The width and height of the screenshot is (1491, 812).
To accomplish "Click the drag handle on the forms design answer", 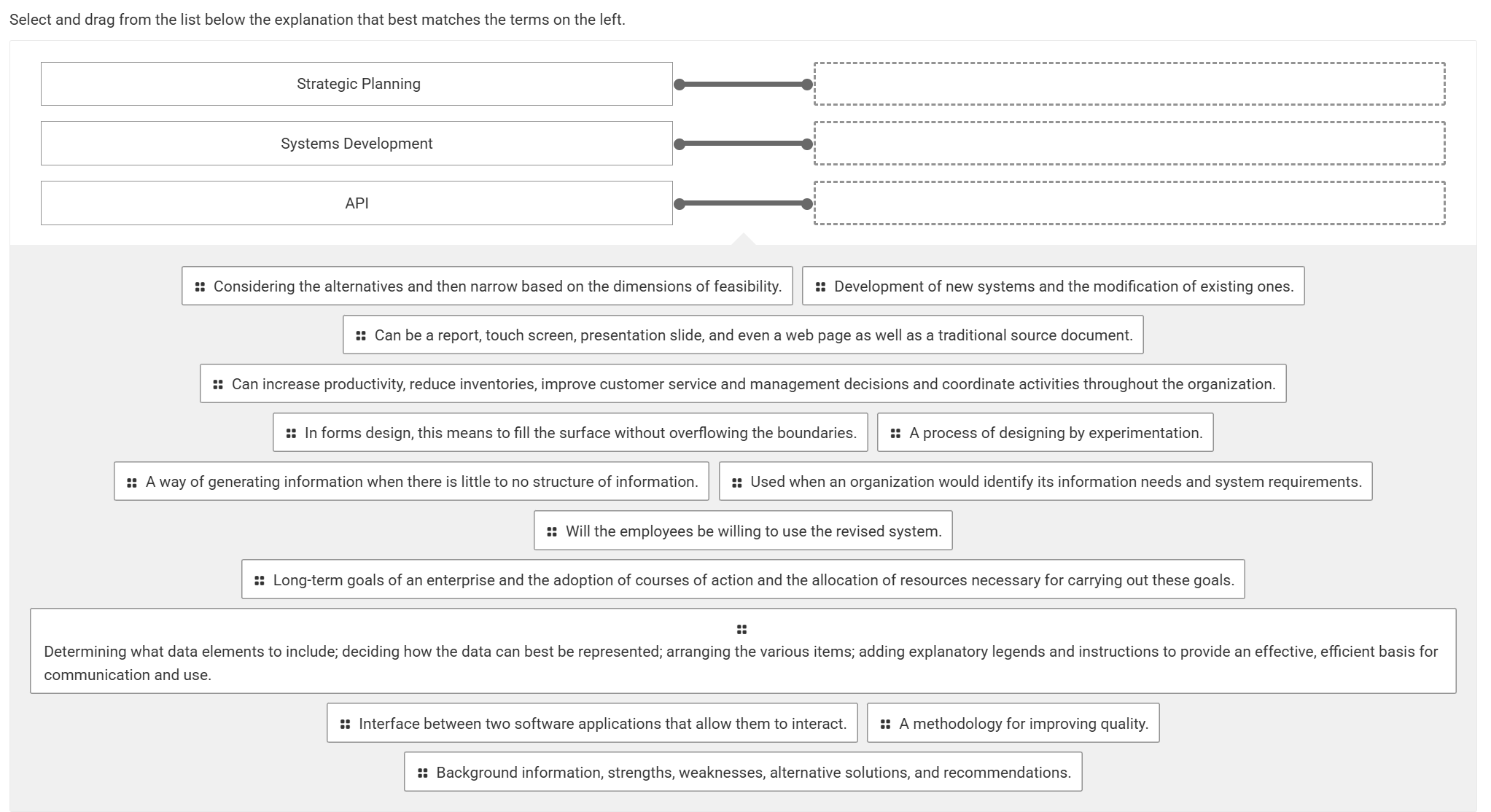I will 291,432.
